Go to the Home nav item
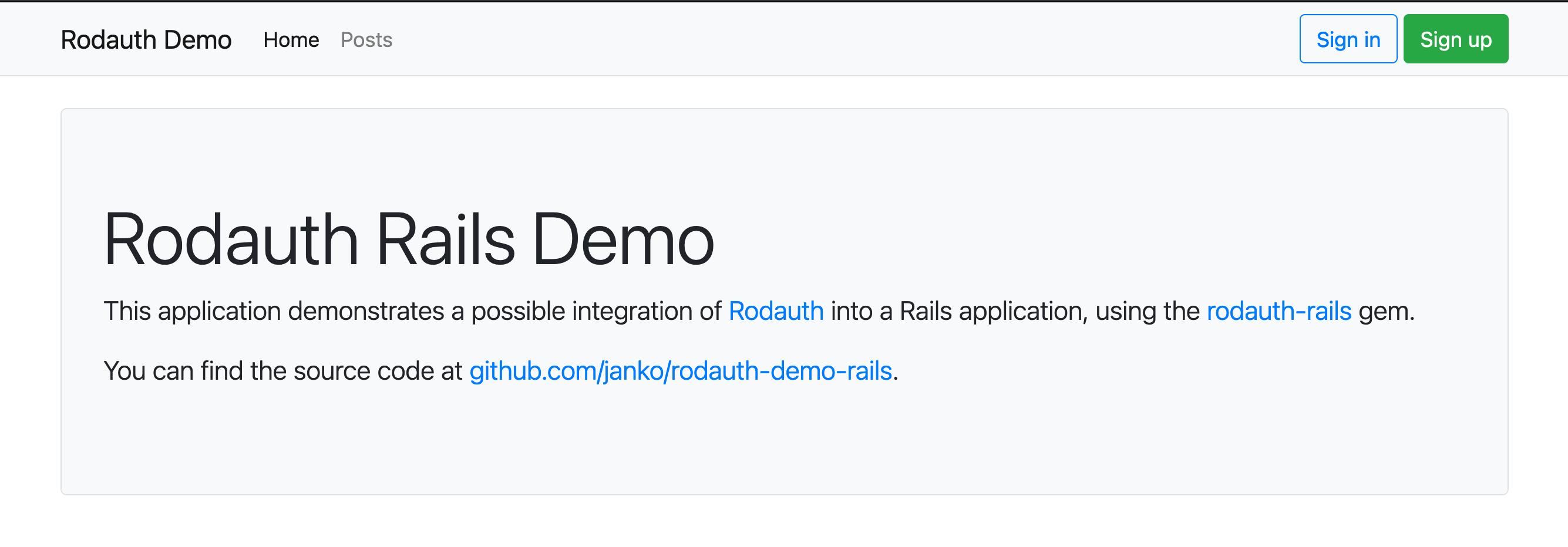The height and width of the screenshot is (547, 1568). click(291, 40)
